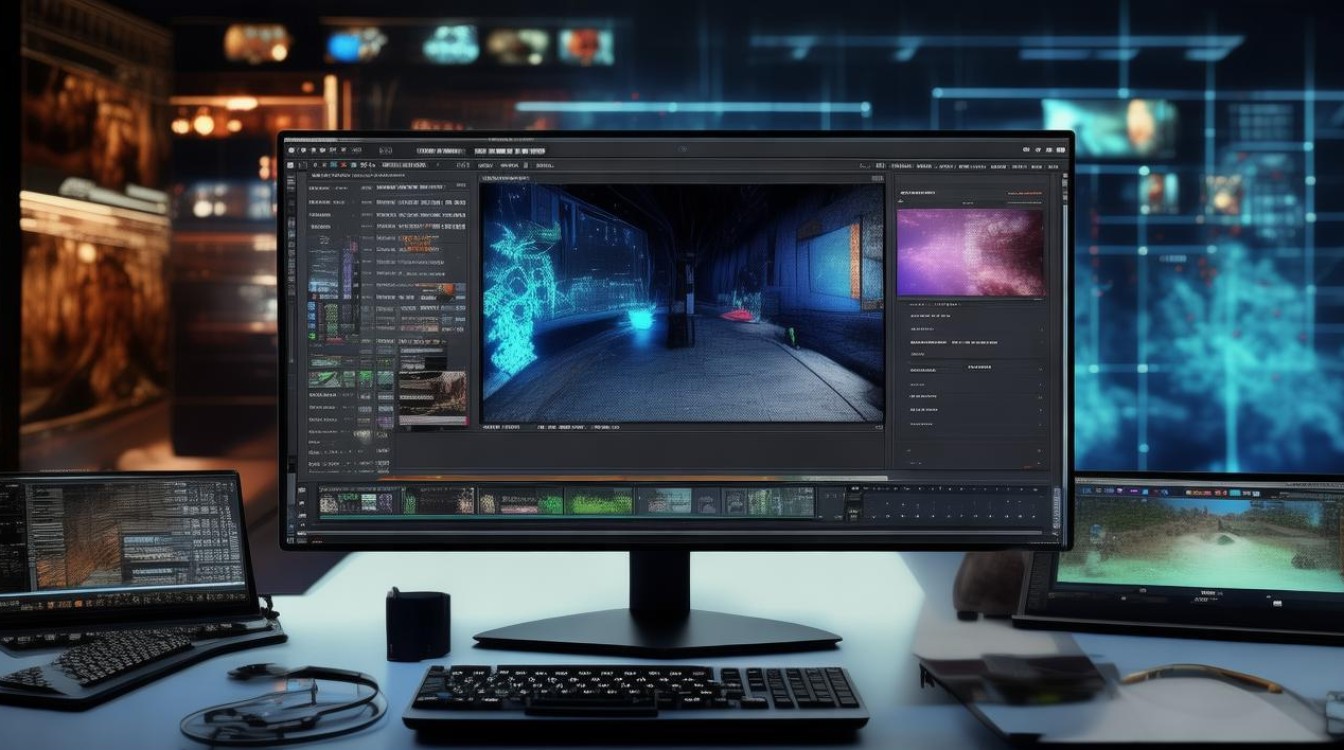Image resolution: width=1344 pixels, height=750 pixels.
Task: Select the grey-teal clip in the middle of the timeline
Action: click(x=664, y=500)
